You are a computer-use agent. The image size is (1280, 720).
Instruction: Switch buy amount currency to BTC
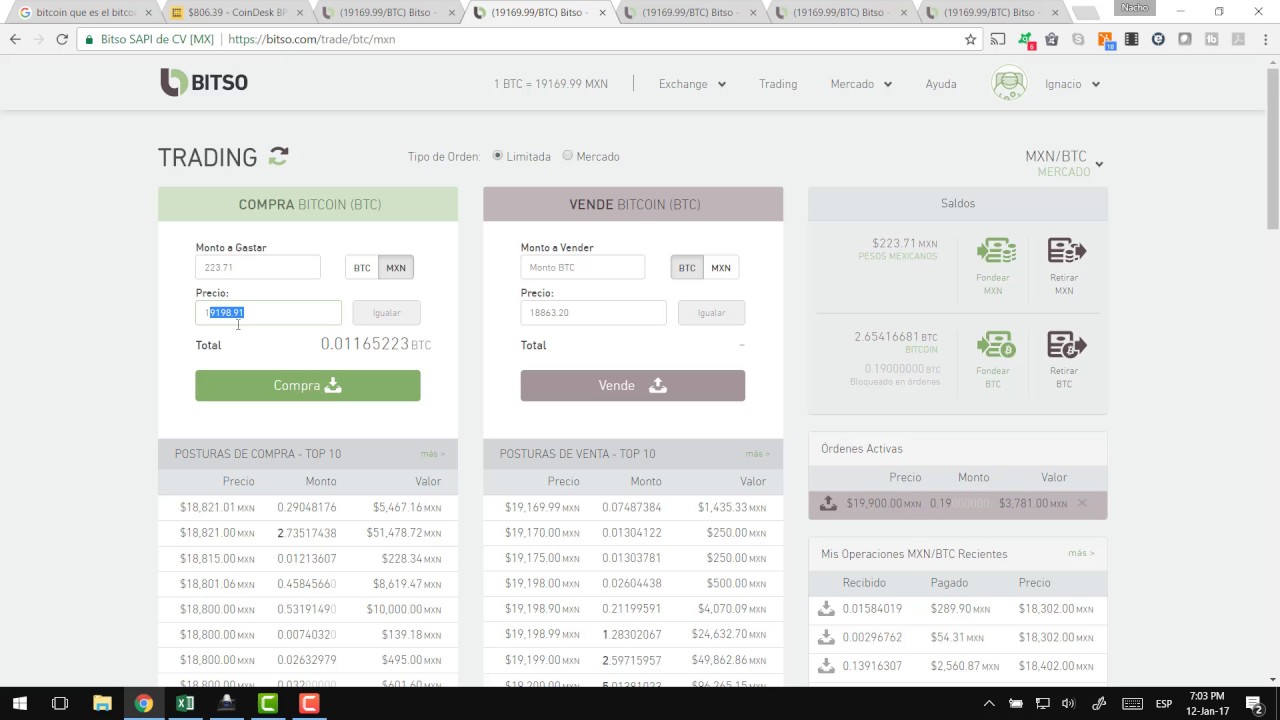tap(362, 267)
